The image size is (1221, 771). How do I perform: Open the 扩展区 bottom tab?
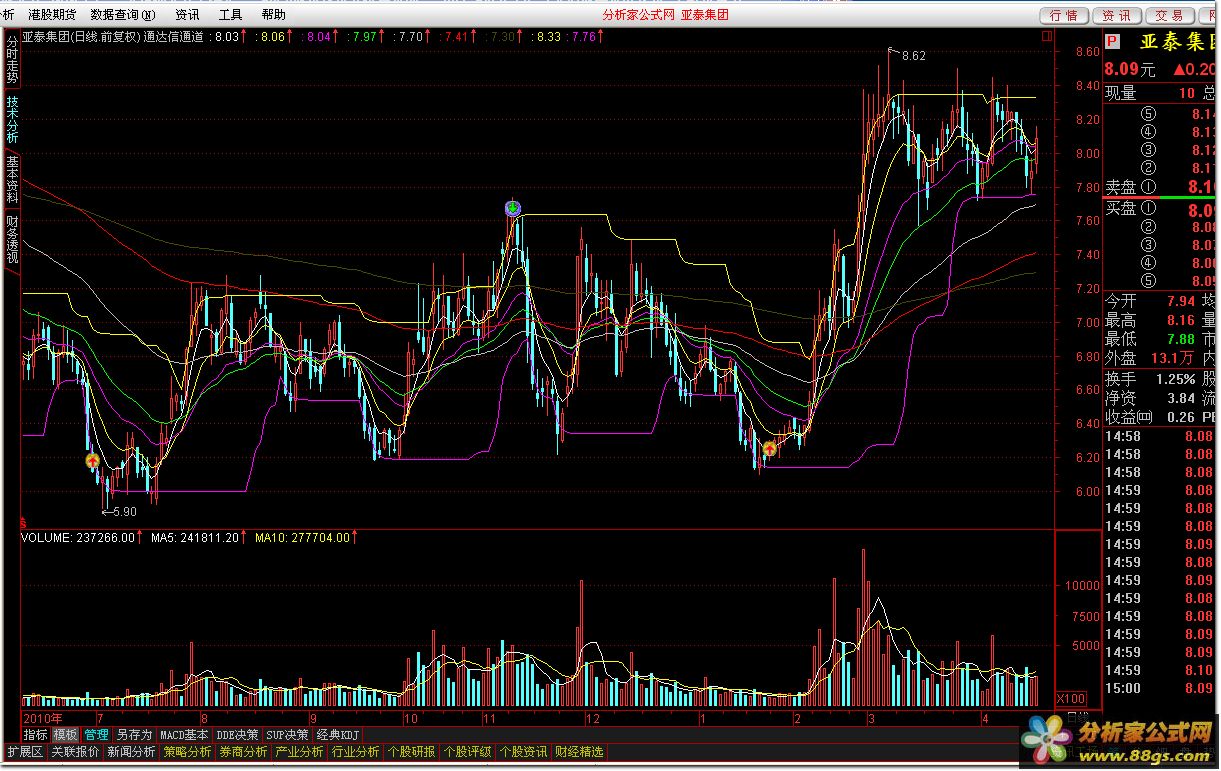25,752
